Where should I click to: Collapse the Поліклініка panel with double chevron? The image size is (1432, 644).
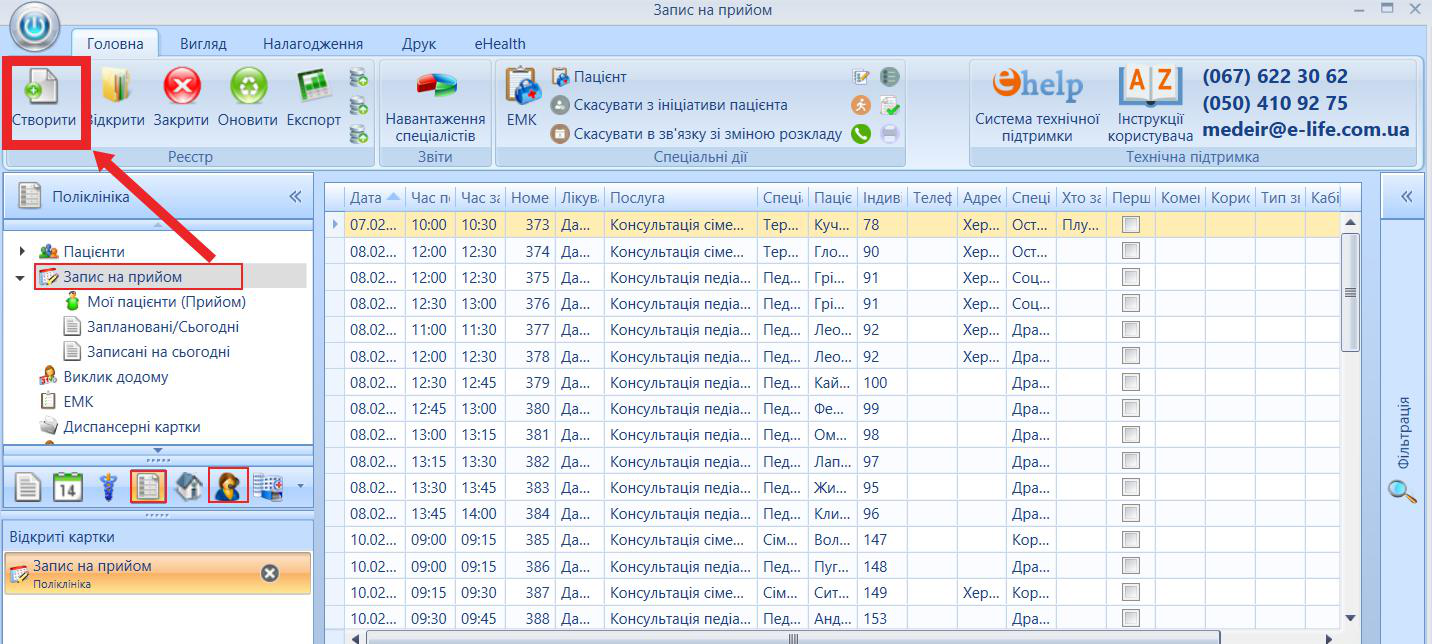pos(295,197)
